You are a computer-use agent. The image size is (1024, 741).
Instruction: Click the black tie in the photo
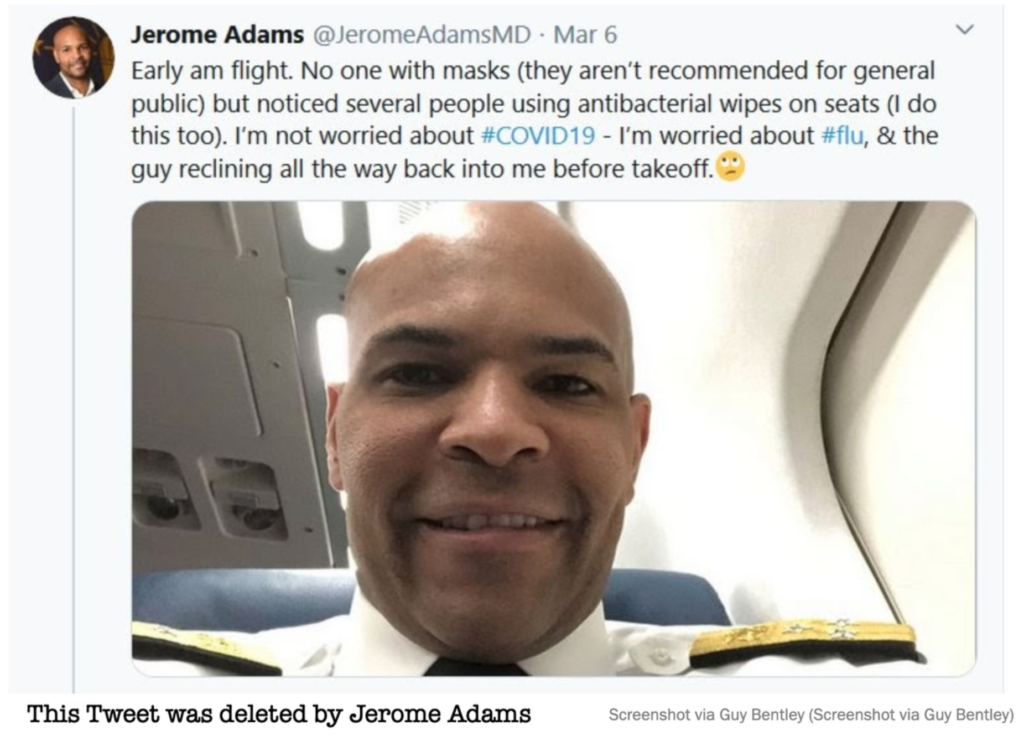pyautogui.click(x=475, y=667)
